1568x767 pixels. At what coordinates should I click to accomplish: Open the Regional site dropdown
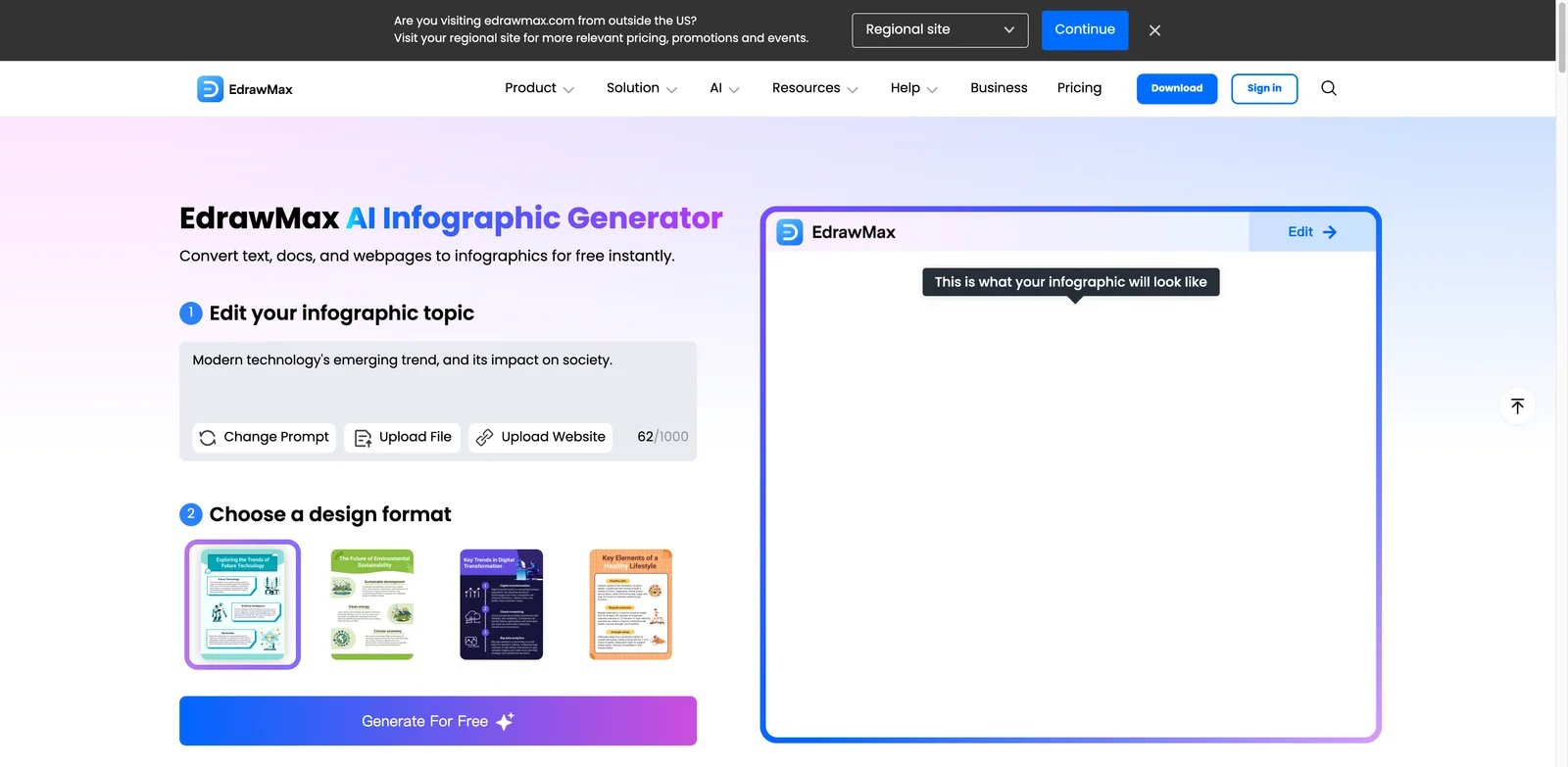click(940, 30)
